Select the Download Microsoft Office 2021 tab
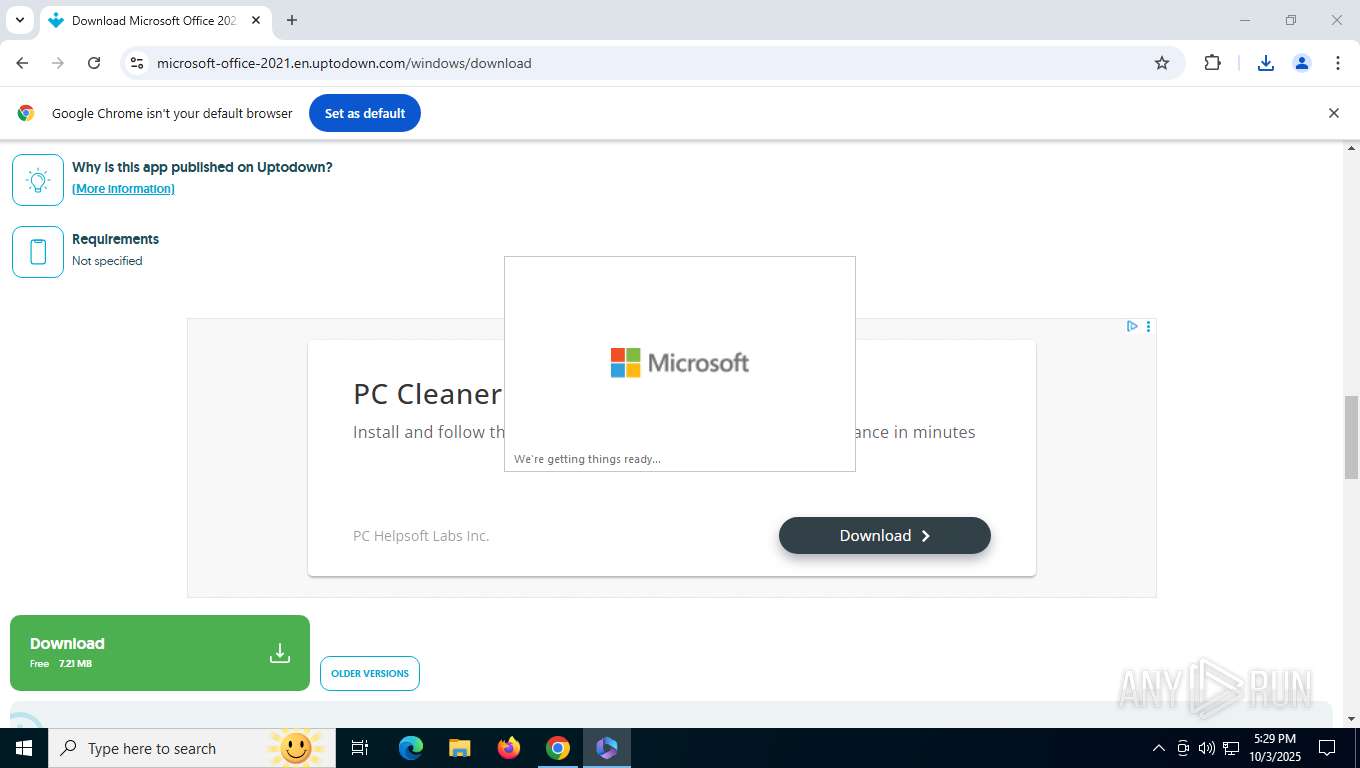Screen dimensions: 1360x768 (156, 20)
